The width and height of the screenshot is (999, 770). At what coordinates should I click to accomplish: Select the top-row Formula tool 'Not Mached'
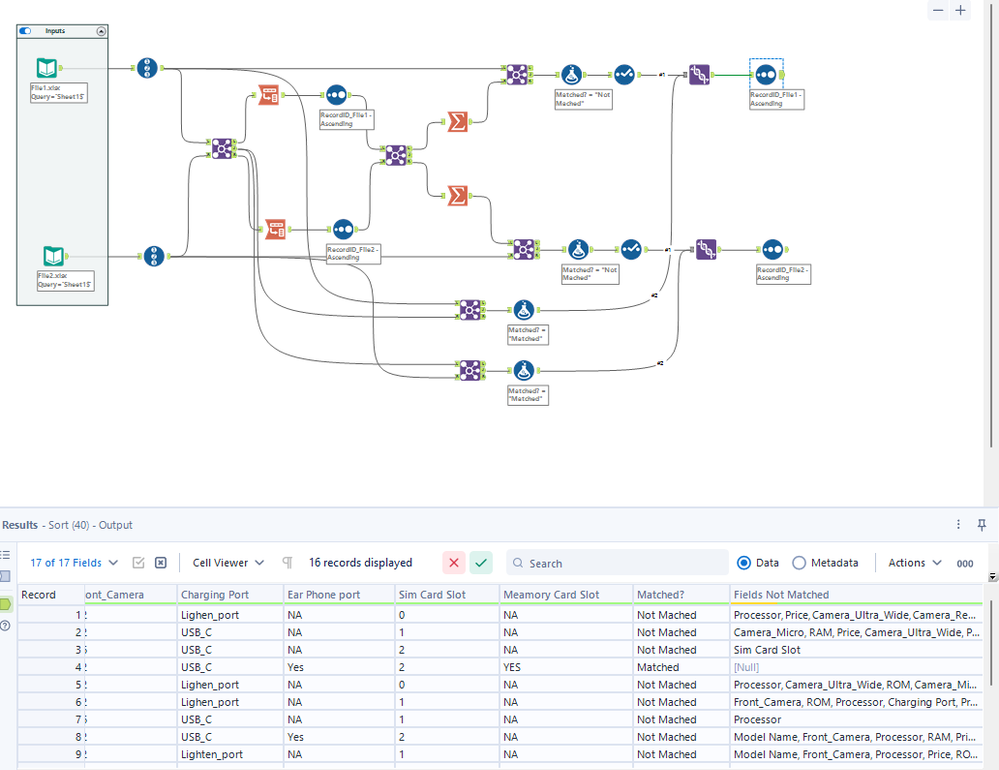coord(571,75)
